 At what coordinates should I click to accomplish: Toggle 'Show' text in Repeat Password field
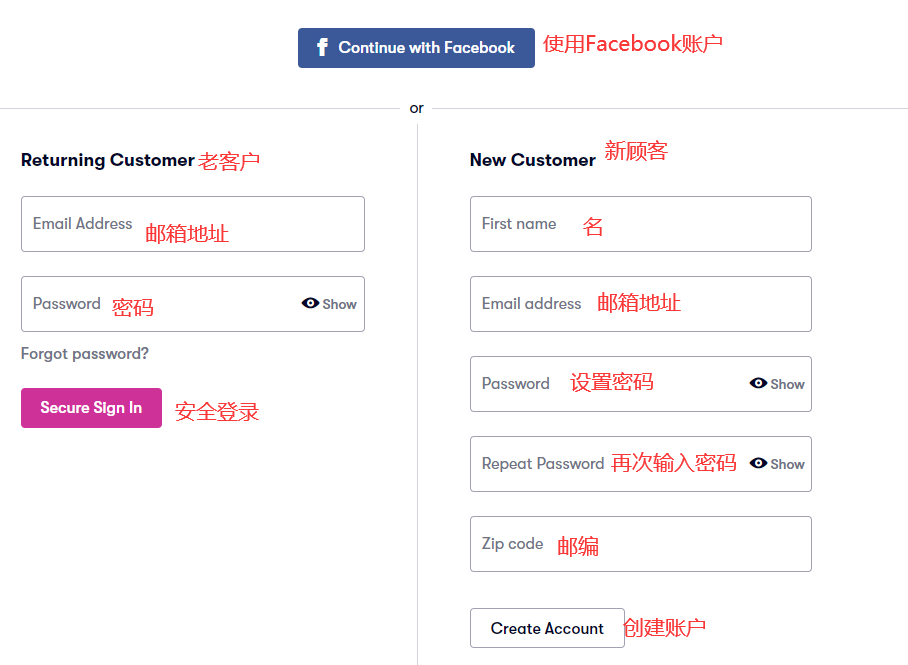pyautogui.click(x=788, y=464)
